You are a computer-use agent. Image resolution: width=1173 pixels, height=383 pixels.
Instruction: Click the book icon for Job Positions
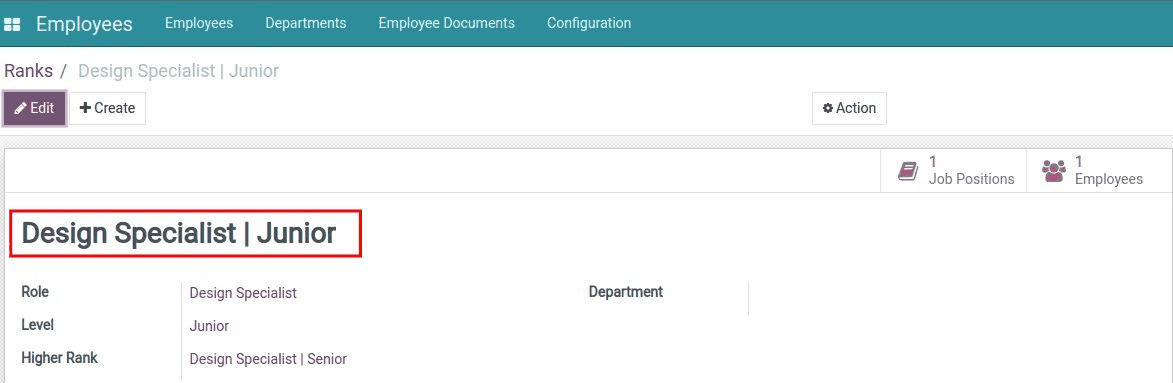click(x=907, y=171)
